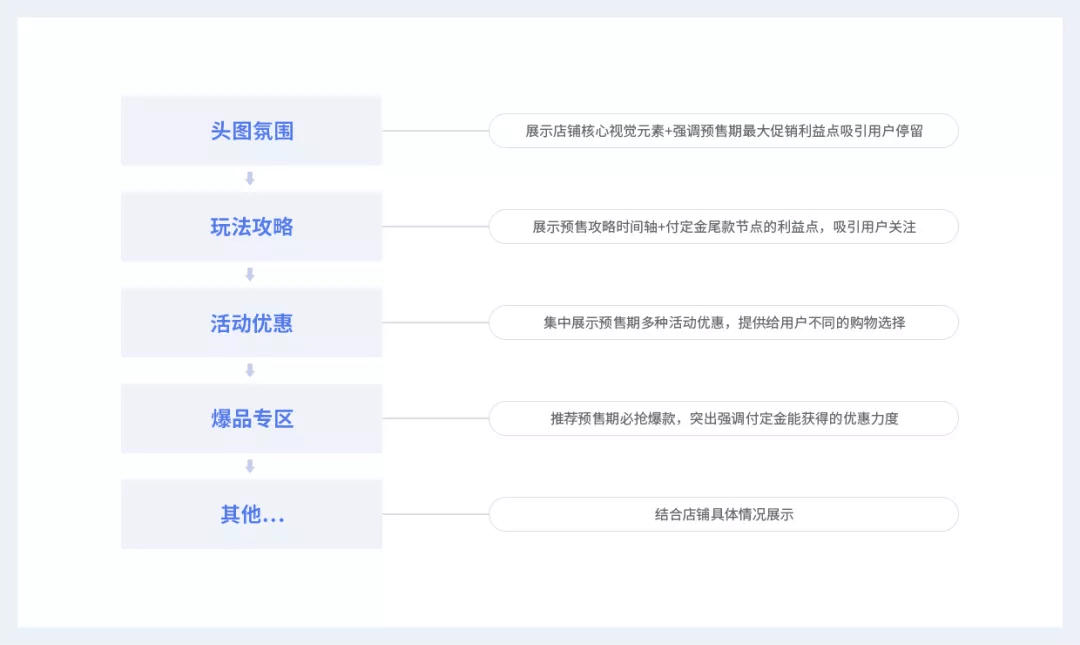Click the 头图氛围 box
Viewport: 1080px width, 645px height.
251,131
